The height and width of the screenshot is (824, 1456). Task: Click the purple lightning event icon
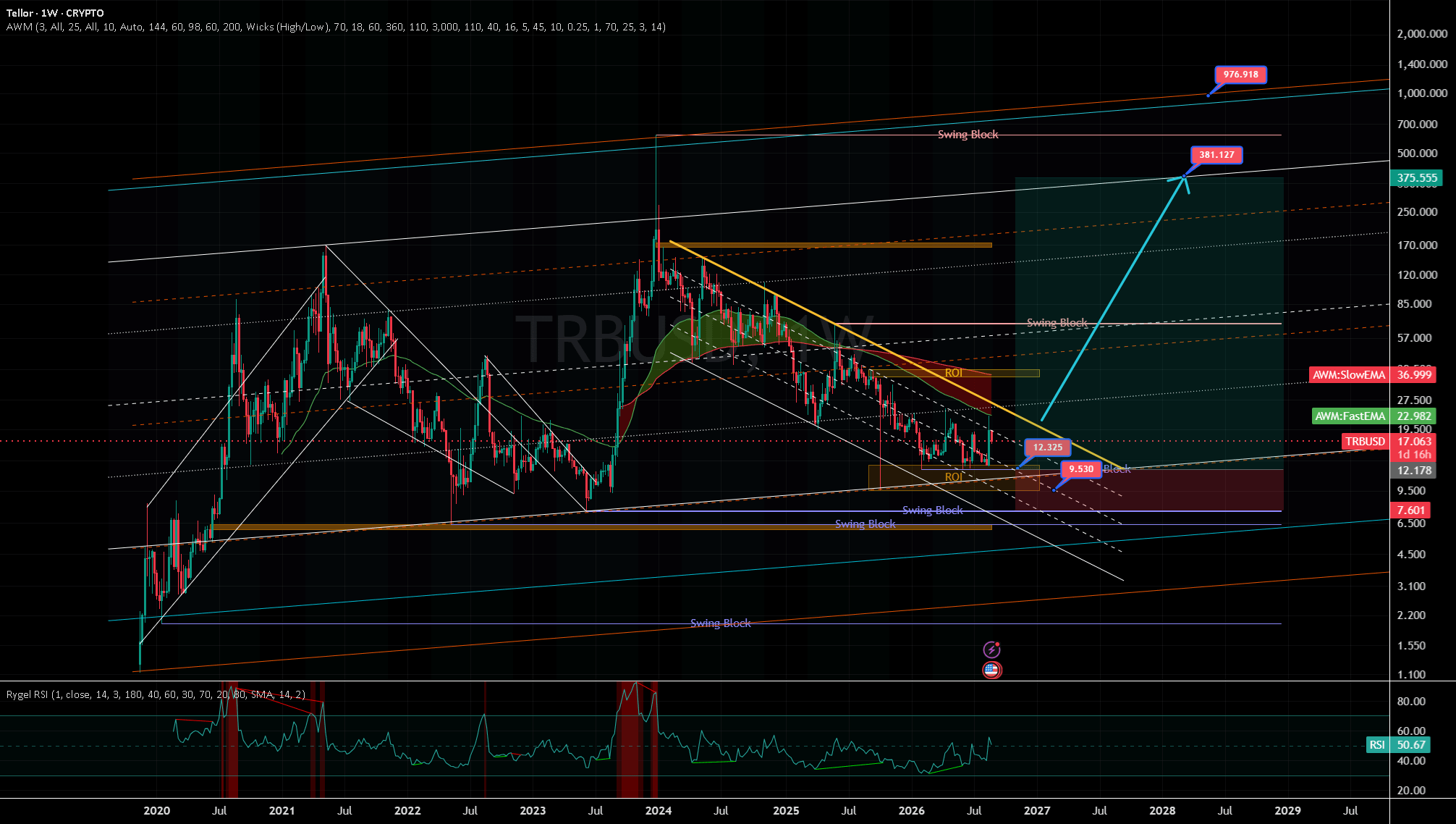pyautogui.click(x=991, y=649)
